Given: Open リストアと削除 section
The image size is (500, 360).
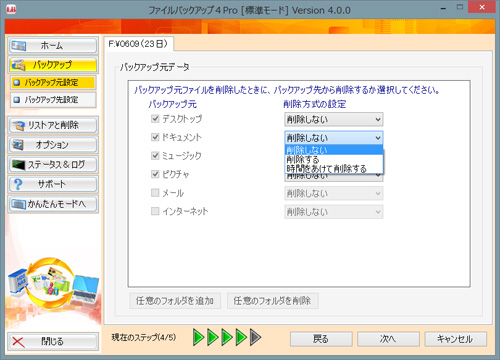Looking at the screenshot, I should click(x=53, y=125).
